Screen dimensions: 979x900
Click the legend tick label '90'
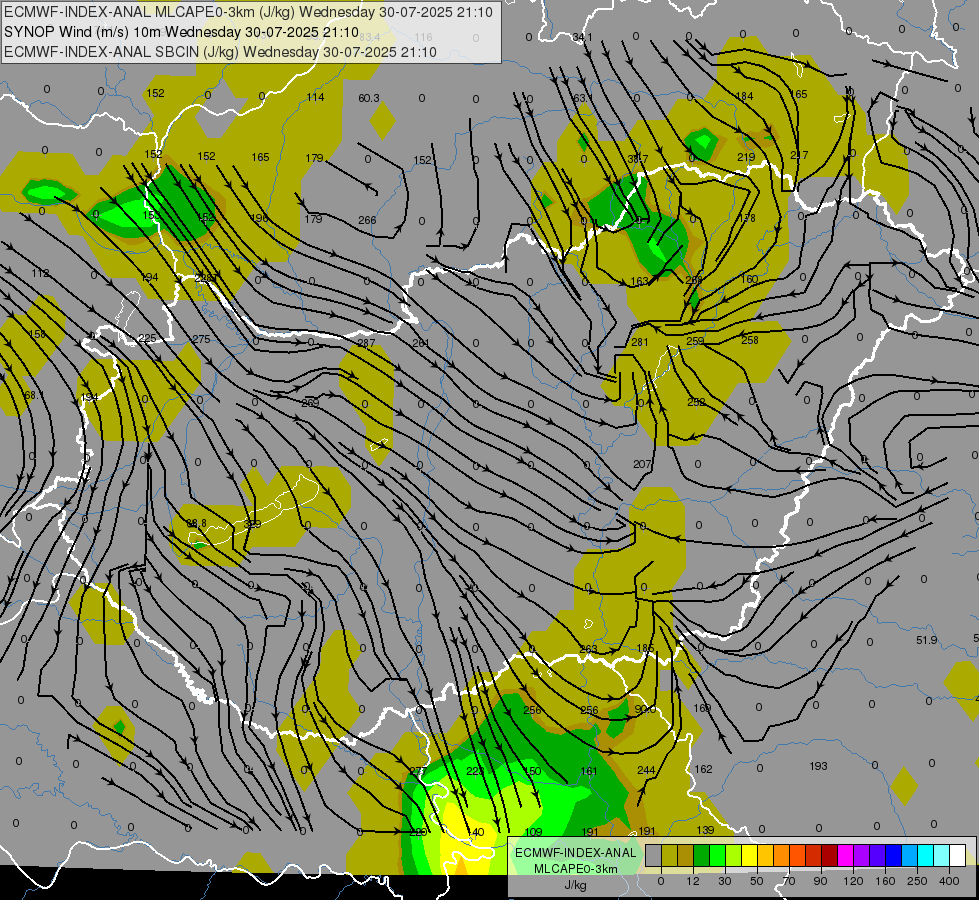[x=820, y=881]
